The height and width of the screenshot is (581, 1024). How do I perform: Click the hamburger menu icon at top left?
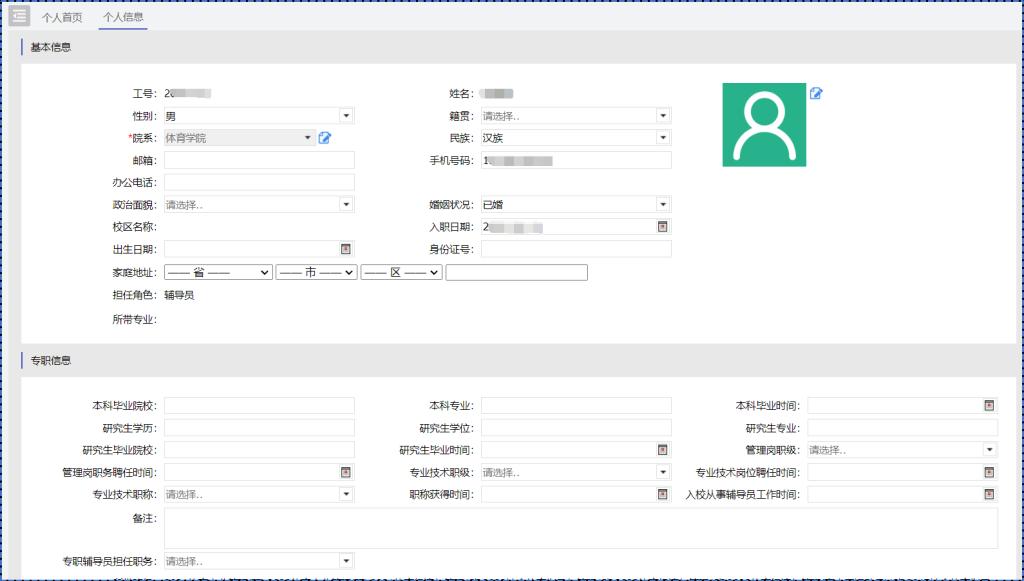coord(19,15)
